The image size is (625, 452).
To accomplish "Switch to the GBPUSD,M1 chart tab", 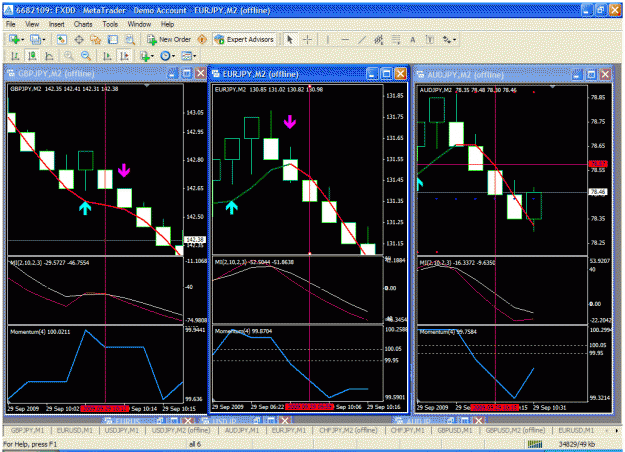I will (454, 430).
